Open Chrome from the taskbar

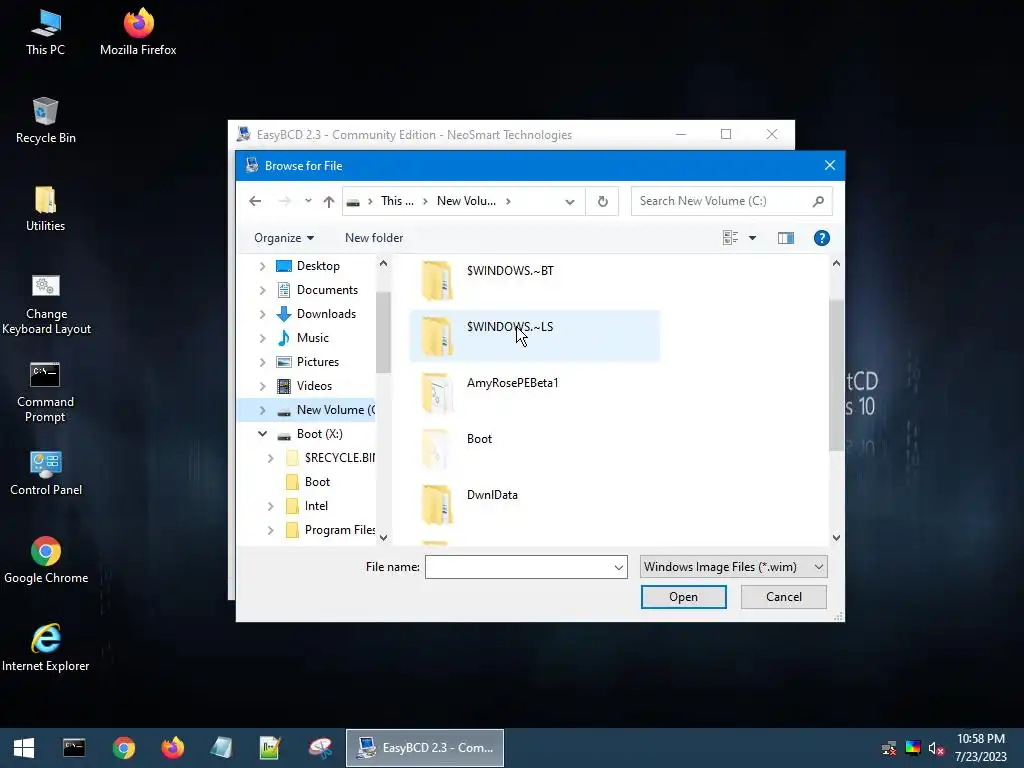click(x=123, y=748)
